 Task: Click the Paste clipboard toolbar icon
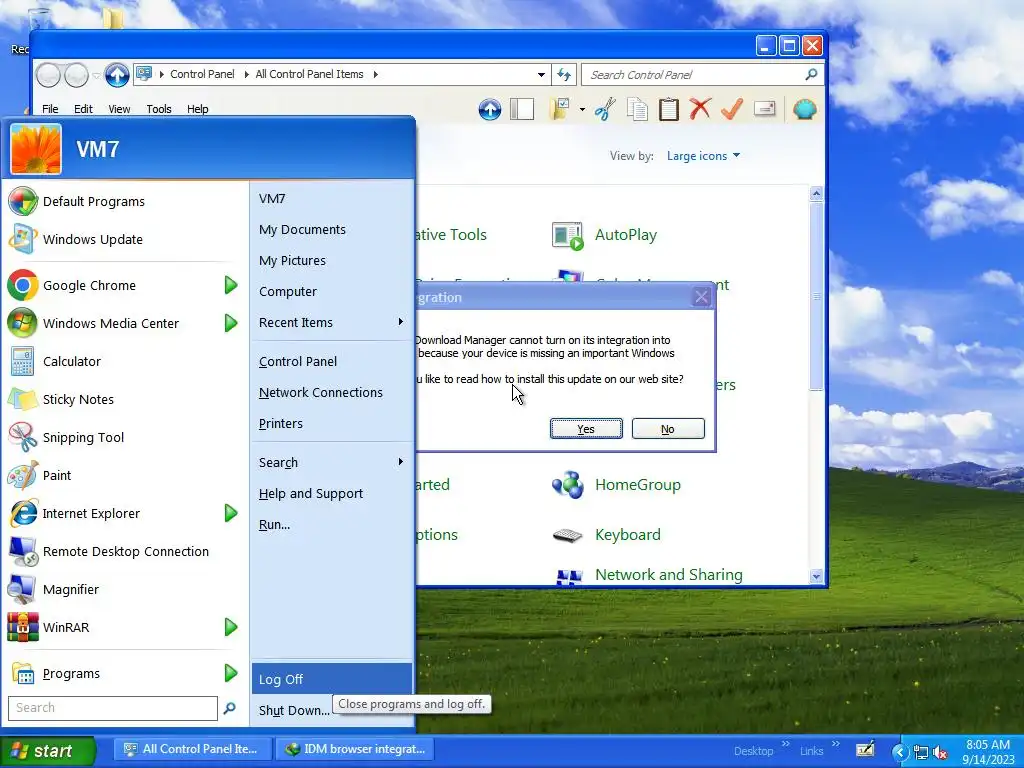click(x=669, y=109)
